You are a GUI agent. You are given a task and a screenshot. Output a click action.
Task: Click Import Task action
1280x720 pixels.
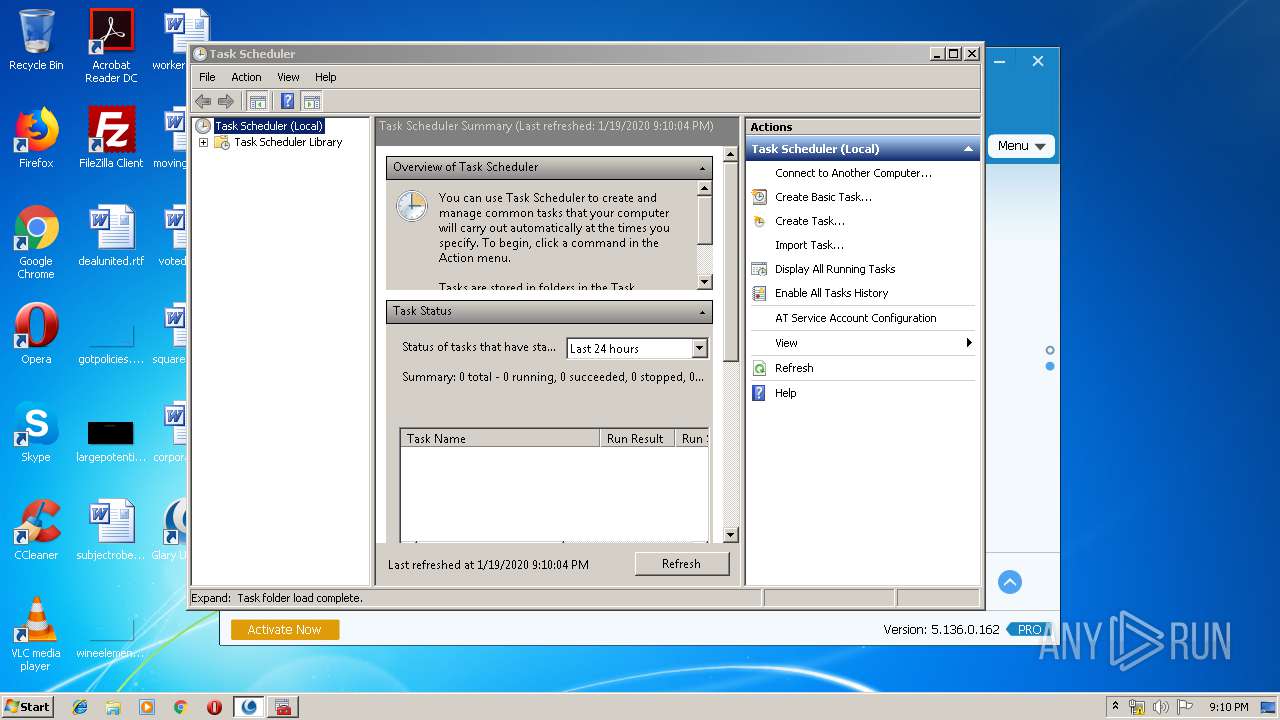click(x=809, y=245)
